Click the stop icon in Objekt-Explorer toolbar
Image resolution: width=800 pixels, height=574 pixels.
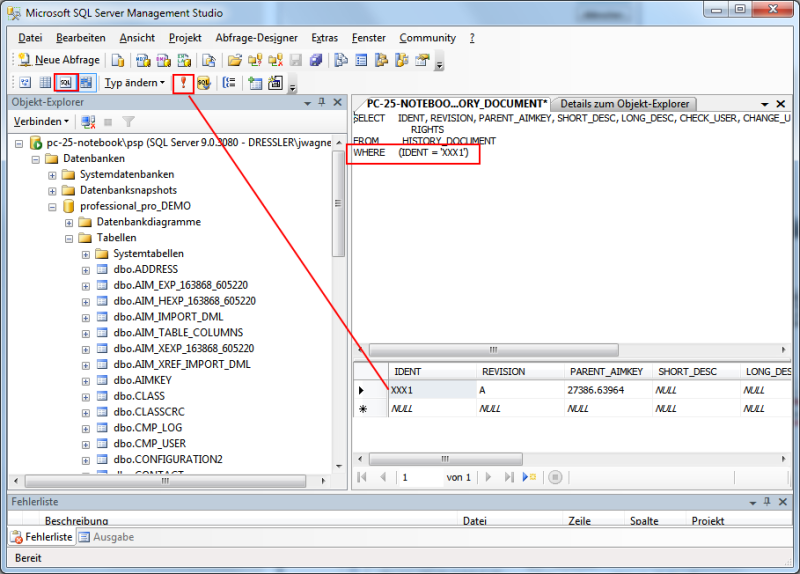(x=108, y=121)
